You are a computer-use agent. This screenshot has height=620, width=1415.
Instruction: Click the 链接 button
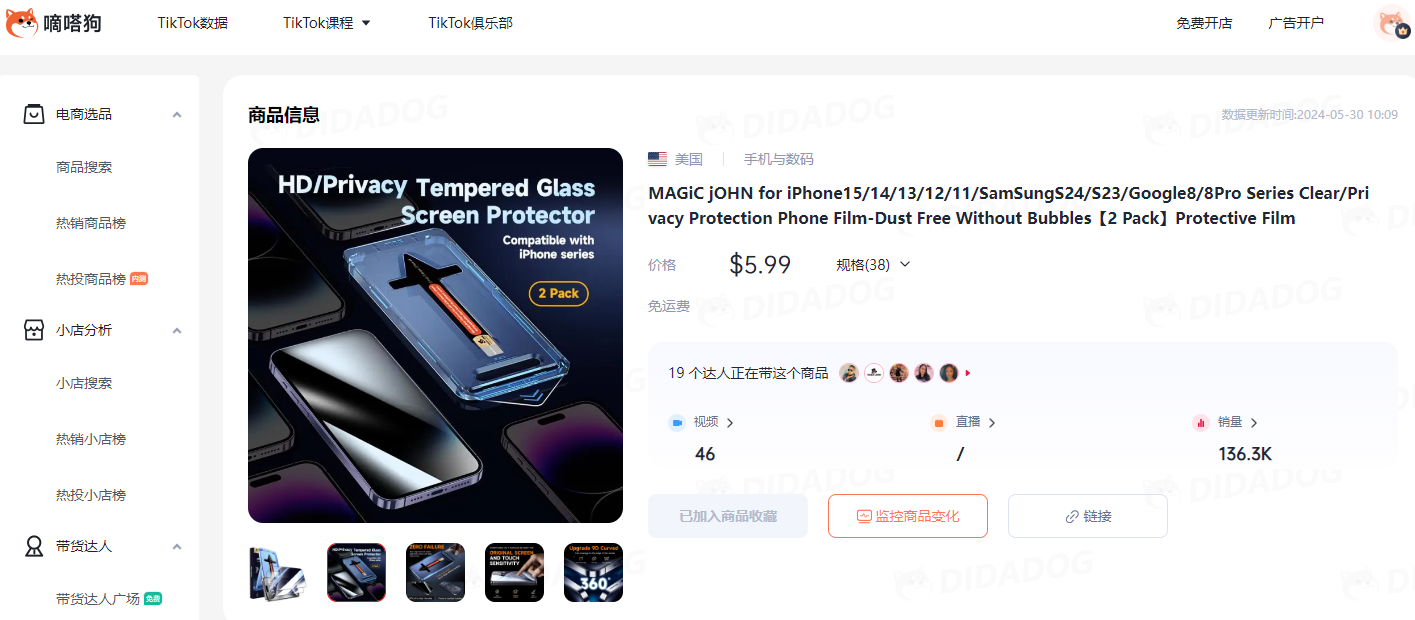click(x=1088, y=516)
